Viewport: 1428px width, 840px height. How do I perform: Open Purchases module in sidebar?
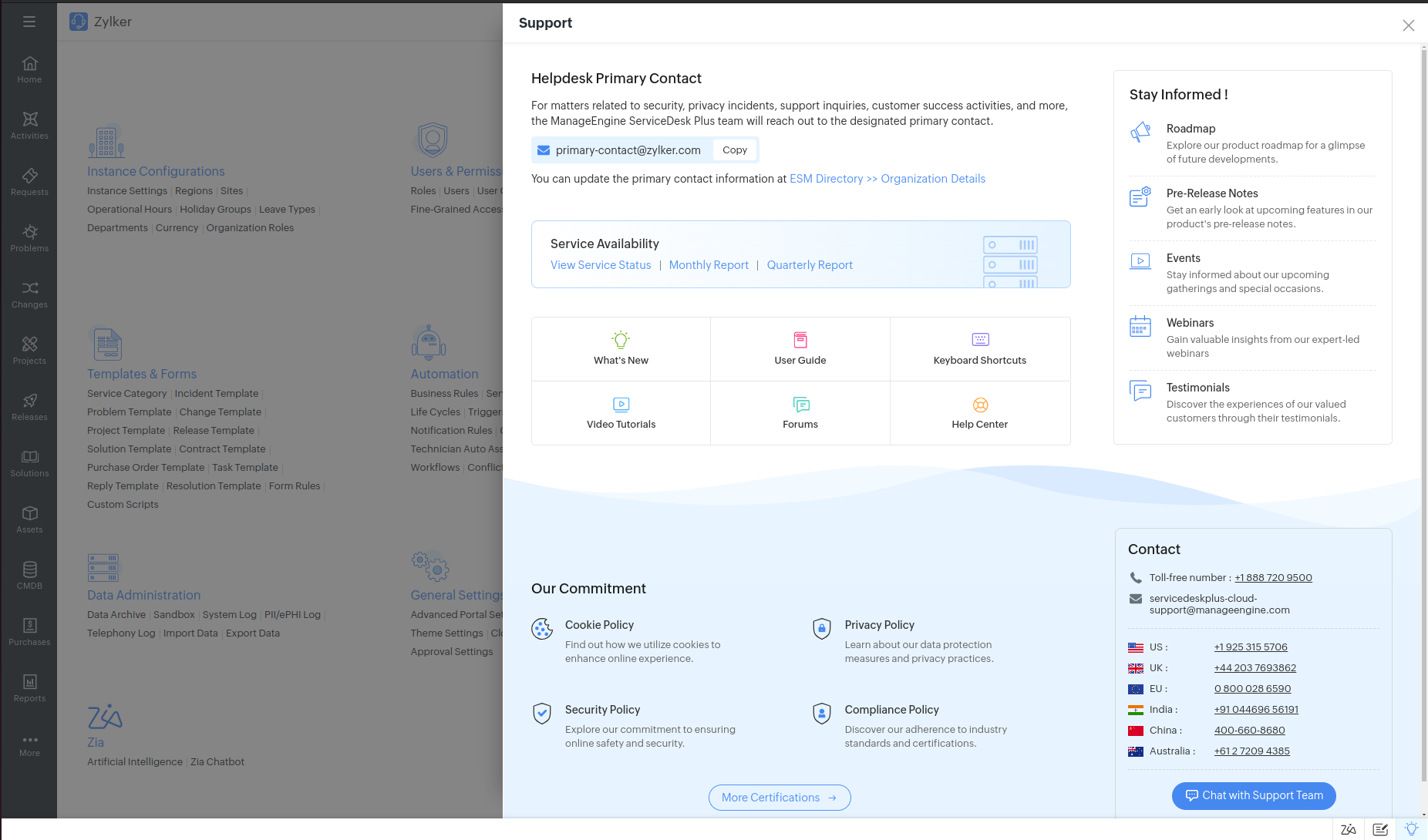point(29,632)
